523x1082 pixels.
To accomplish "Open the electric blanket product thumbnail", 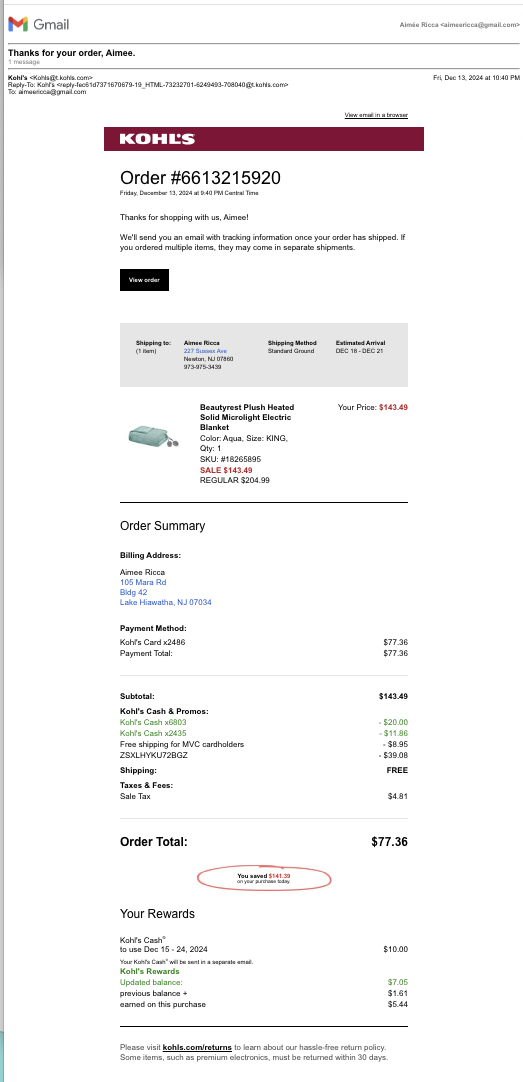I will 153,435.
